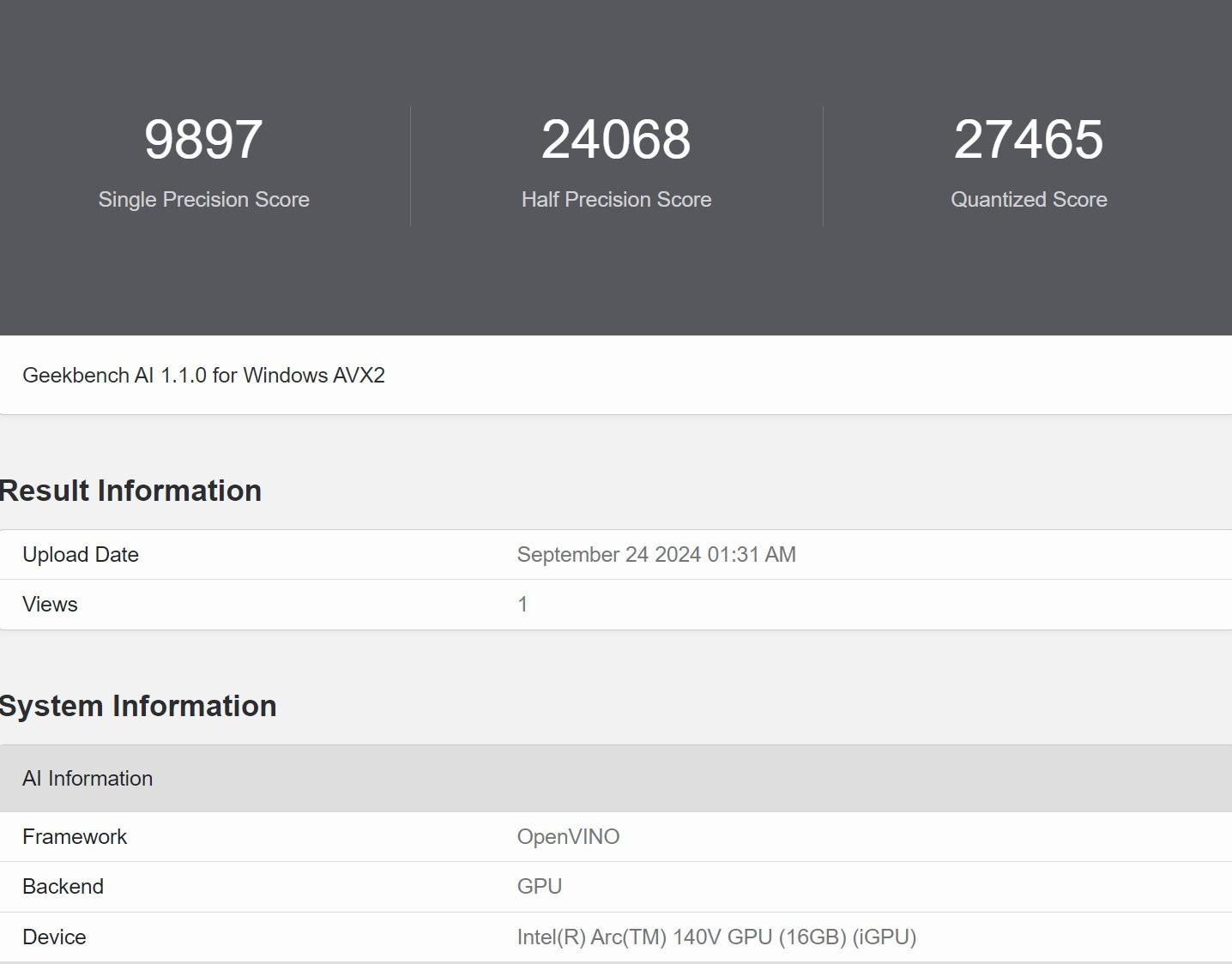Click the Single Precision Score label
The width and height of the screenshot is (1232, 964).
pos(203,199)
